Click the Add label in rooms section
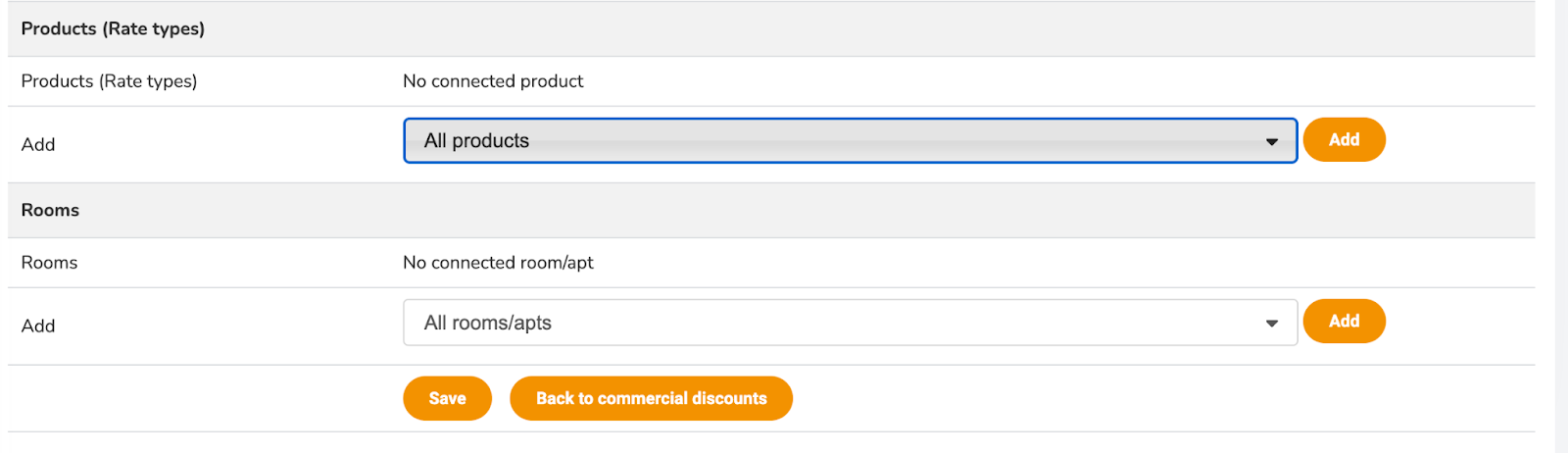The image size is (1568, 453). coord(38,326)
